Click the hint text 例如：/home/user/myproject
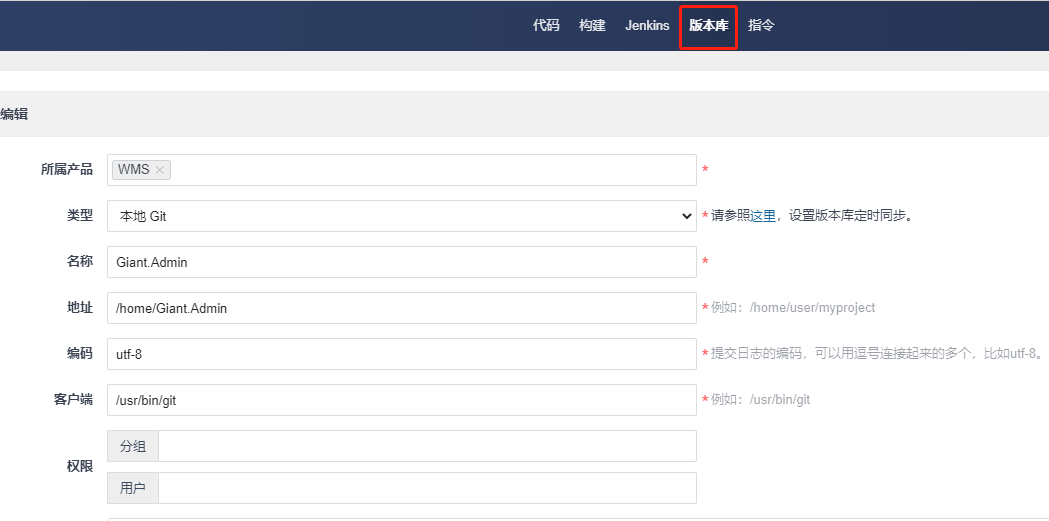The image size is (1049, 521). pos(793,308)
